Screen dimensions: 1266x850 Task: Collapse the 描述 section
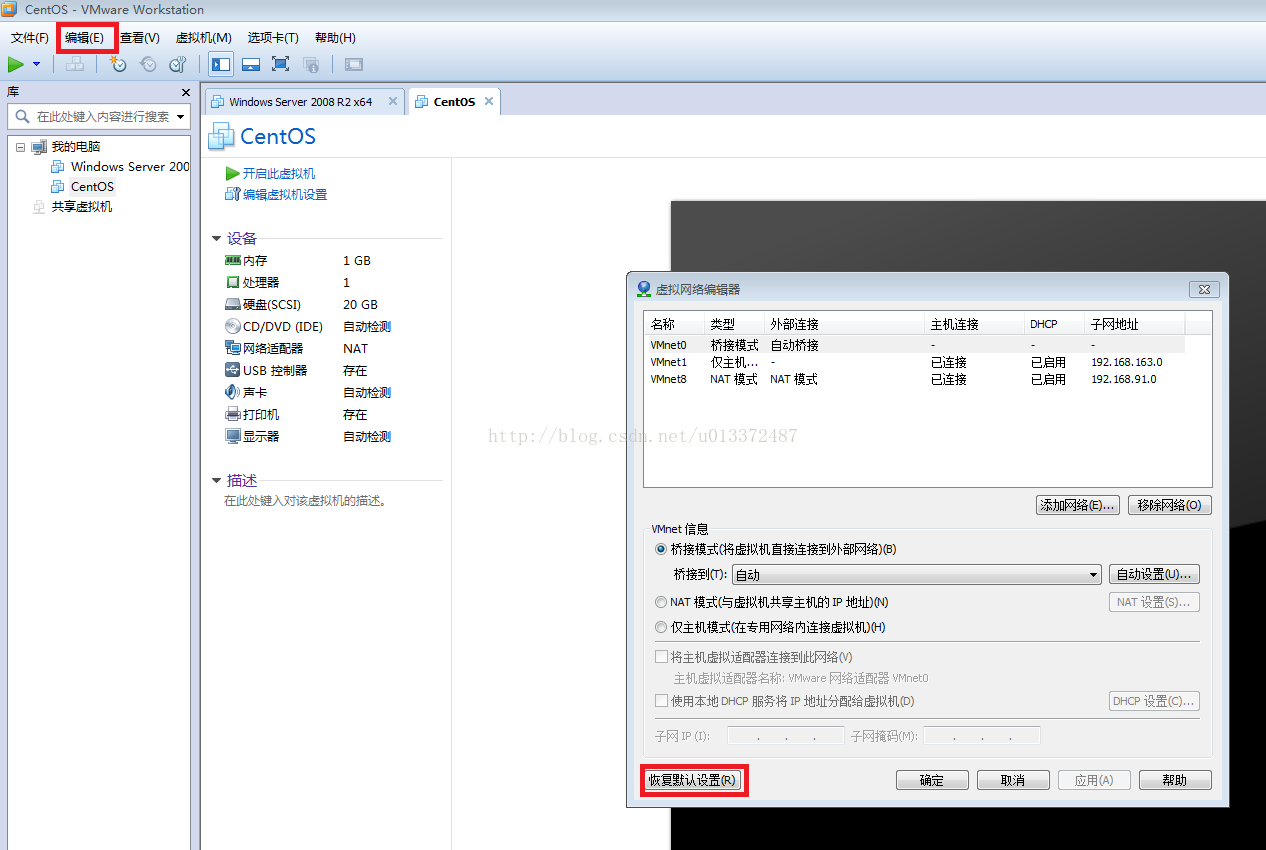pyautogui.click(x=217, y=481)
